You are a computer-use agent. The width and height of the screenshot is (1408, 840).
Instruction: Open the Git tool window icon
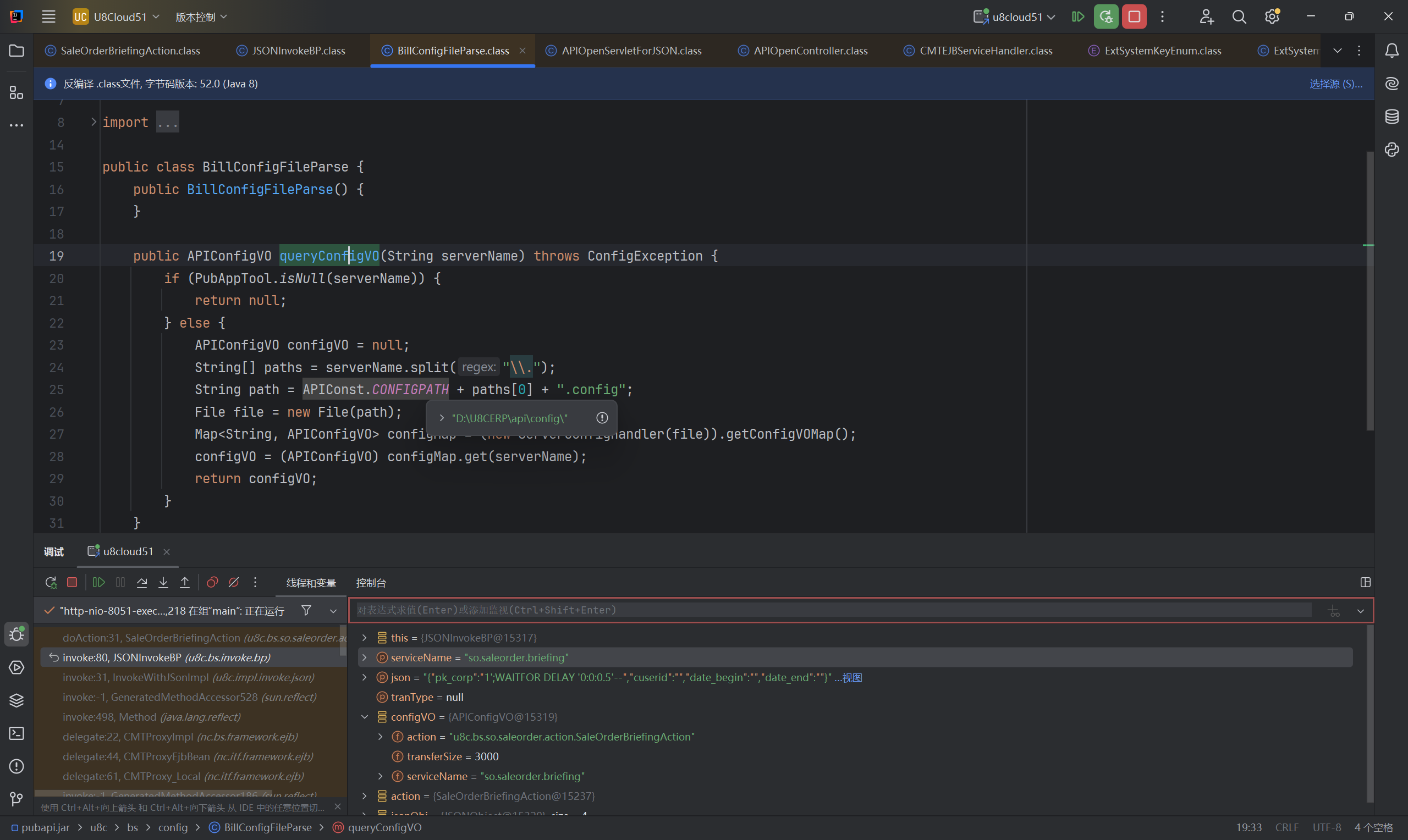point(16,799)
